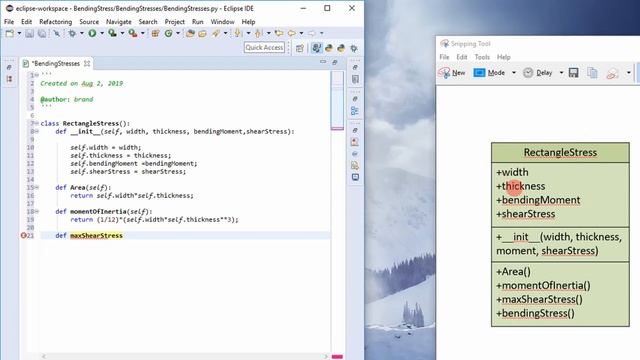Screen dimensions: 640x360
Task: Click the External Tools run icon
Action: click(x=133, y=33)
